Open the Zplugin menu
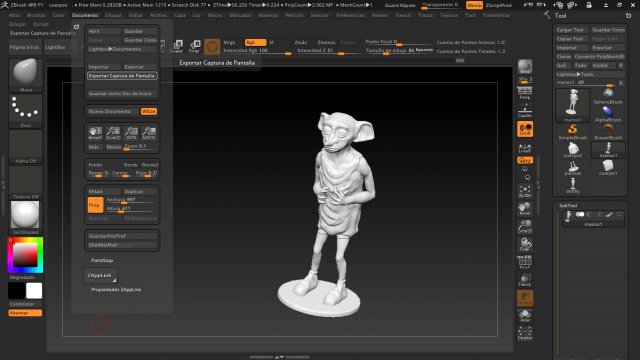640x360 pixels. click(17, 24)
